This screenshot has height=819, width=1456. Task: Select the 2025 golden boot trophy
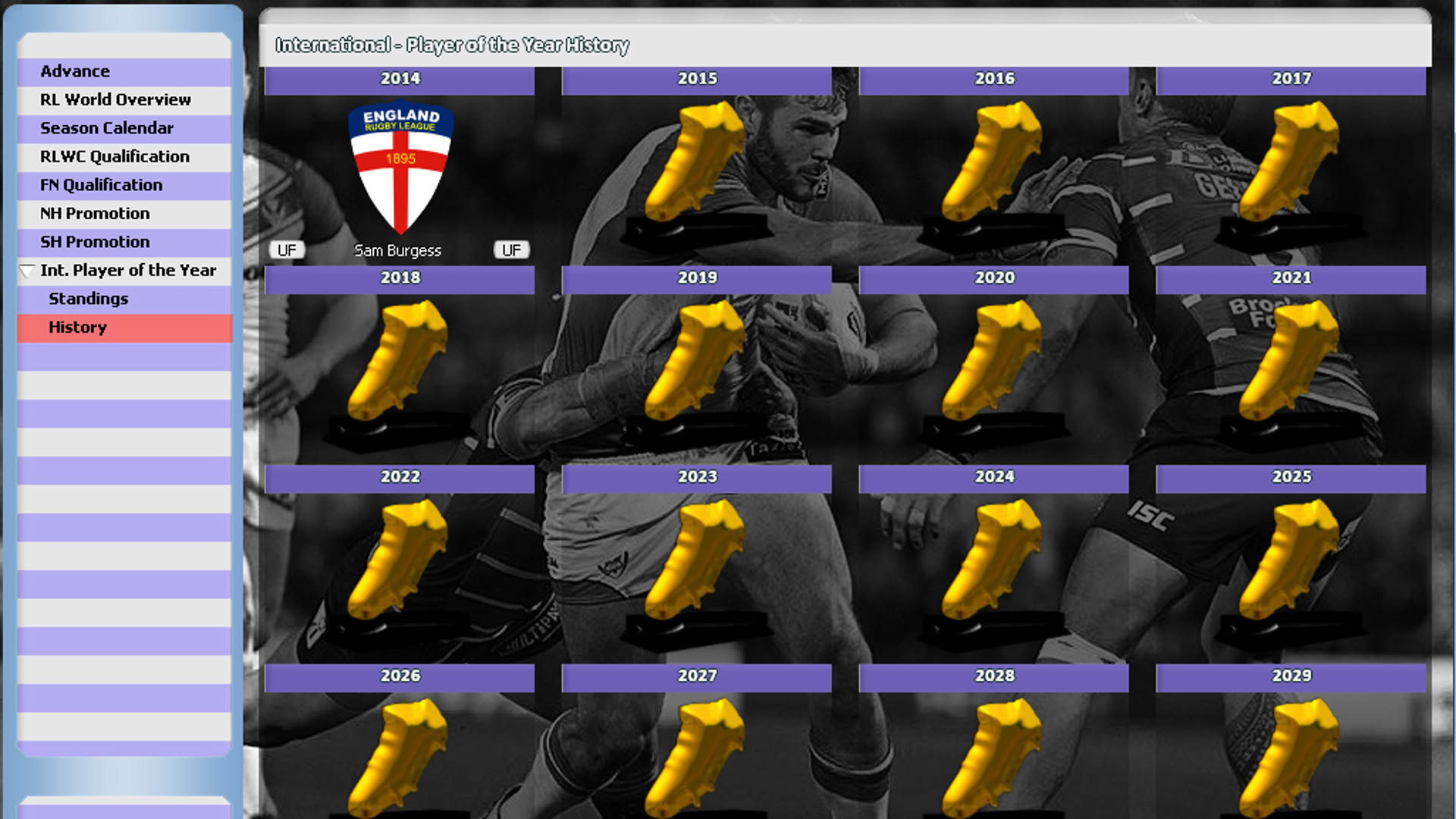pos(1291,574)
